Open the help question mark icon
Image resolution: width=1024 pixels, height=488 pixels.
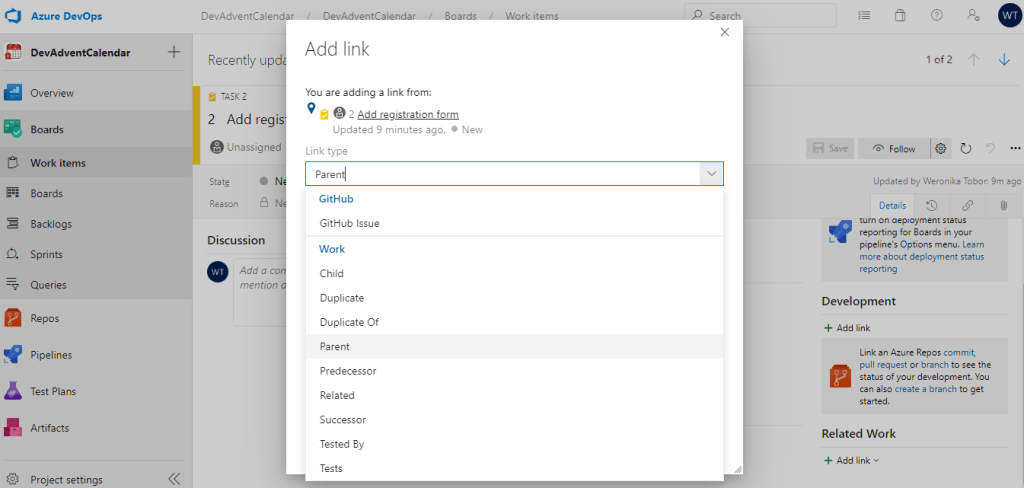[936, 16]
